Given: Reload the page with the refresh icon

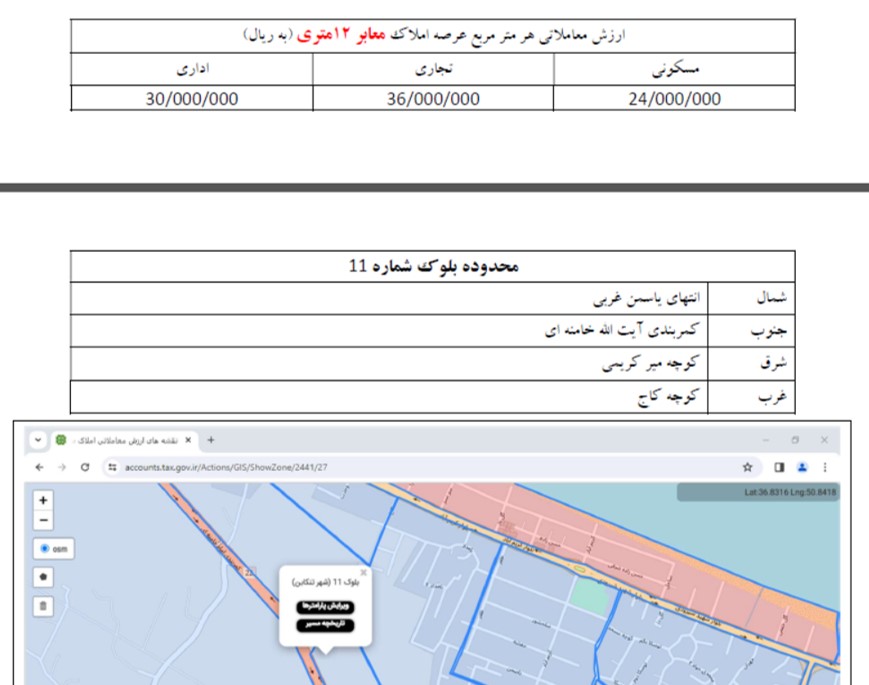Looking at the screenshot, I should tap(85, 467).
